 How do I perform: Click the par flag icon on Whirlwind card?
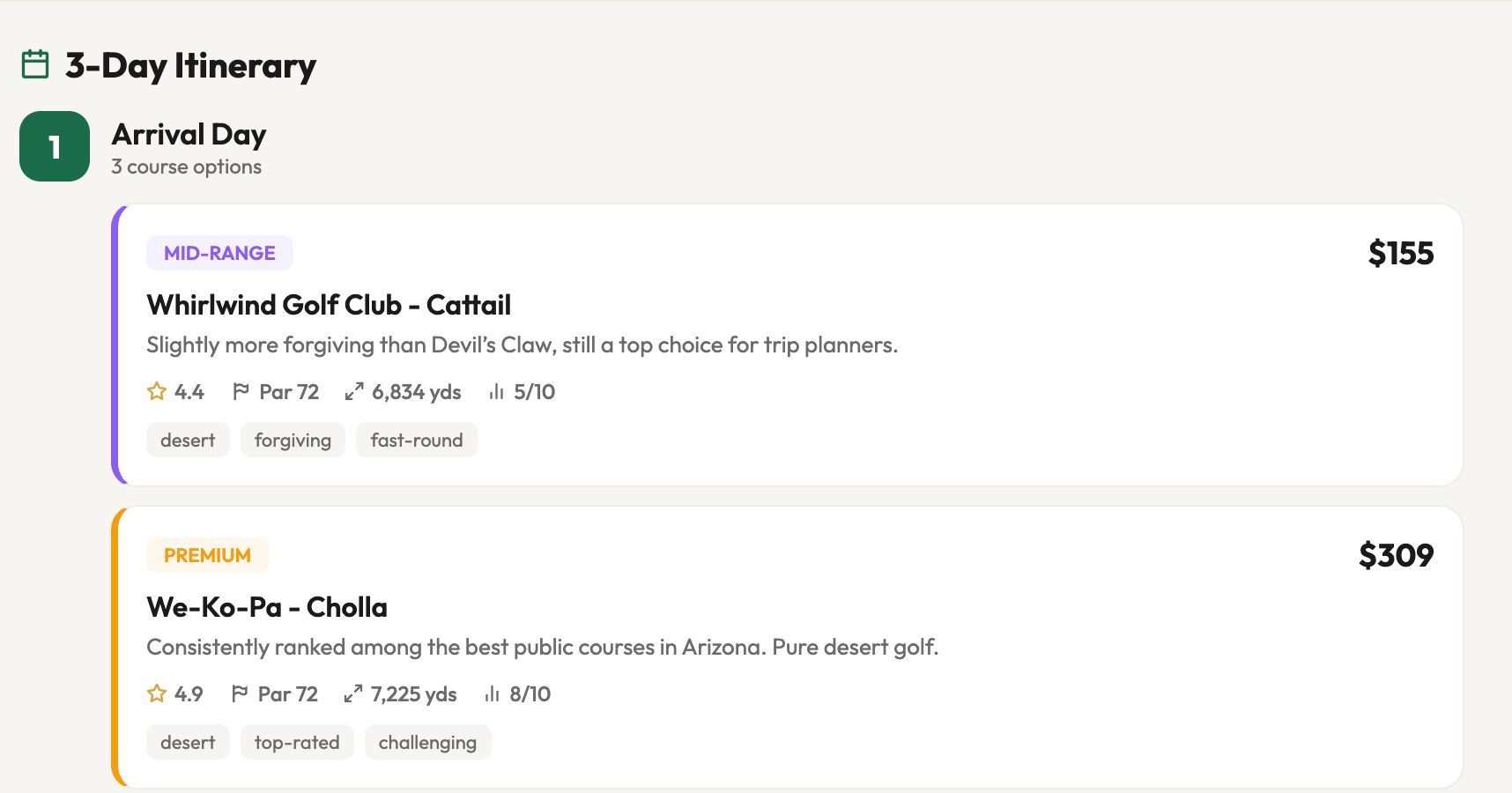(241, 391)
